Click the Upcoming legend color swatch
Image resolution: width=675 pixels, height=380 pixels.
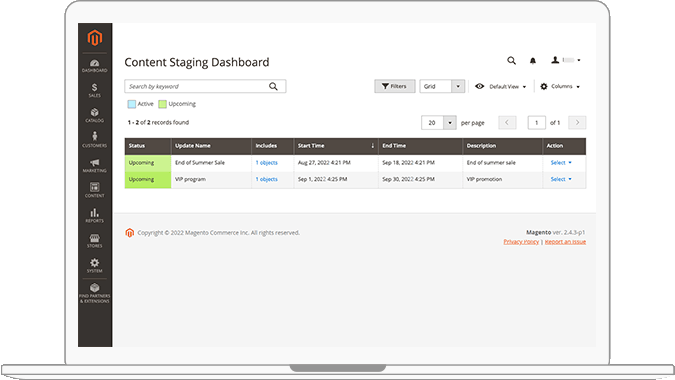[x=162, y=104]
